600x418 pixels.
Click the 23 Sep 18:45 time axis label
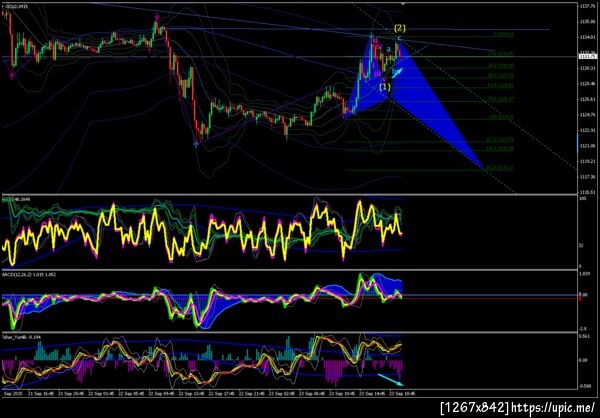pos(402,393)
